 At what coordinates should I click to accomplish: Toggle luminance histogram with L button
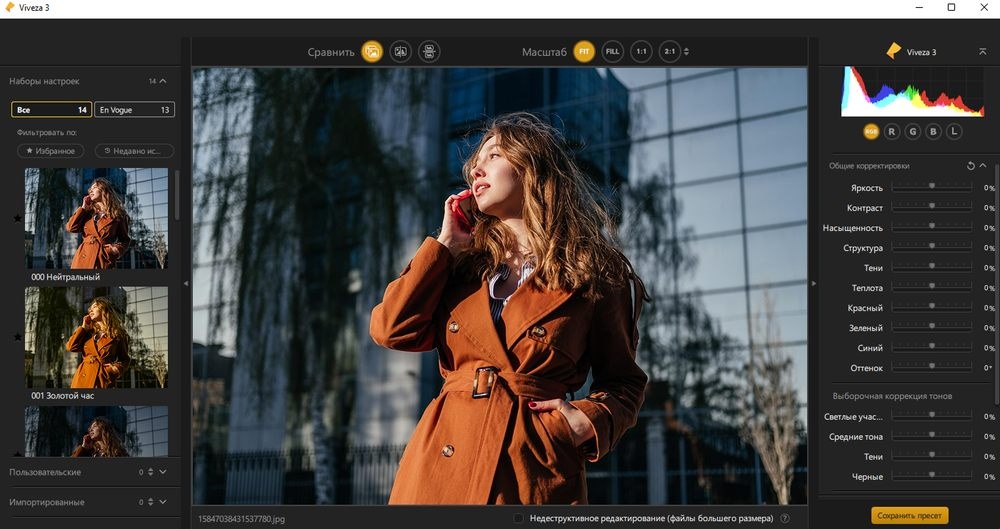point(954,131)
